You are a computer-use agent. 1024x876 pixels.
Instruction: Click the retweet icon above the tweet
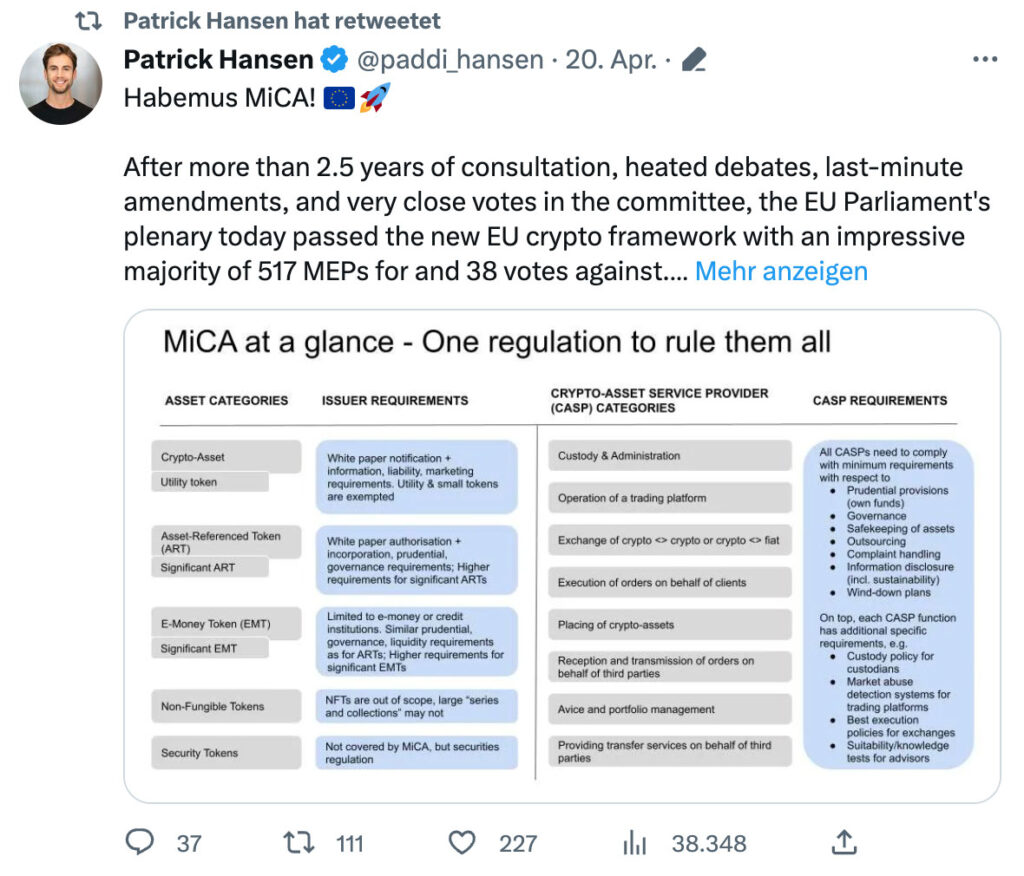88,21
